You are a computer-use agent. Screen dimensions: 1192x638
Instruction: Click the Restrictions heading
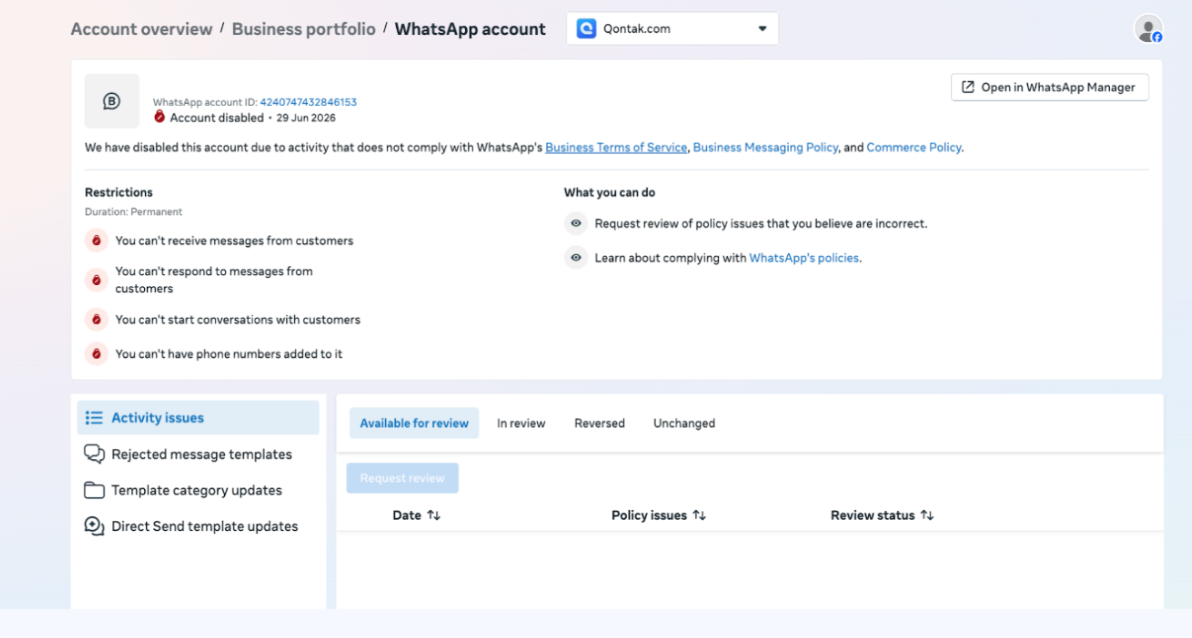pos(119,192)
